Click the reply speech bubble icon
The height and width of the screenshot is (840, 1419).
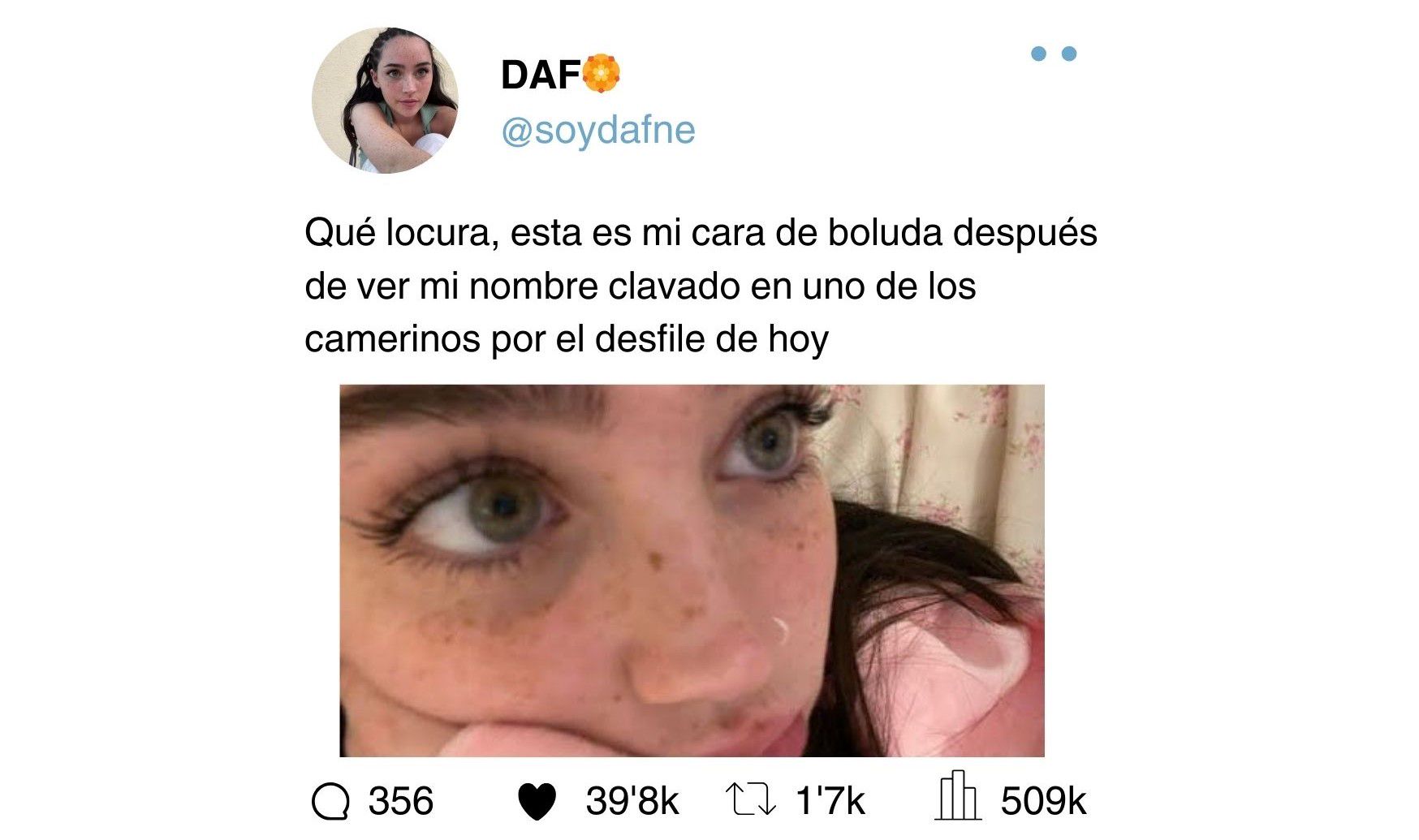pos(330,802)
